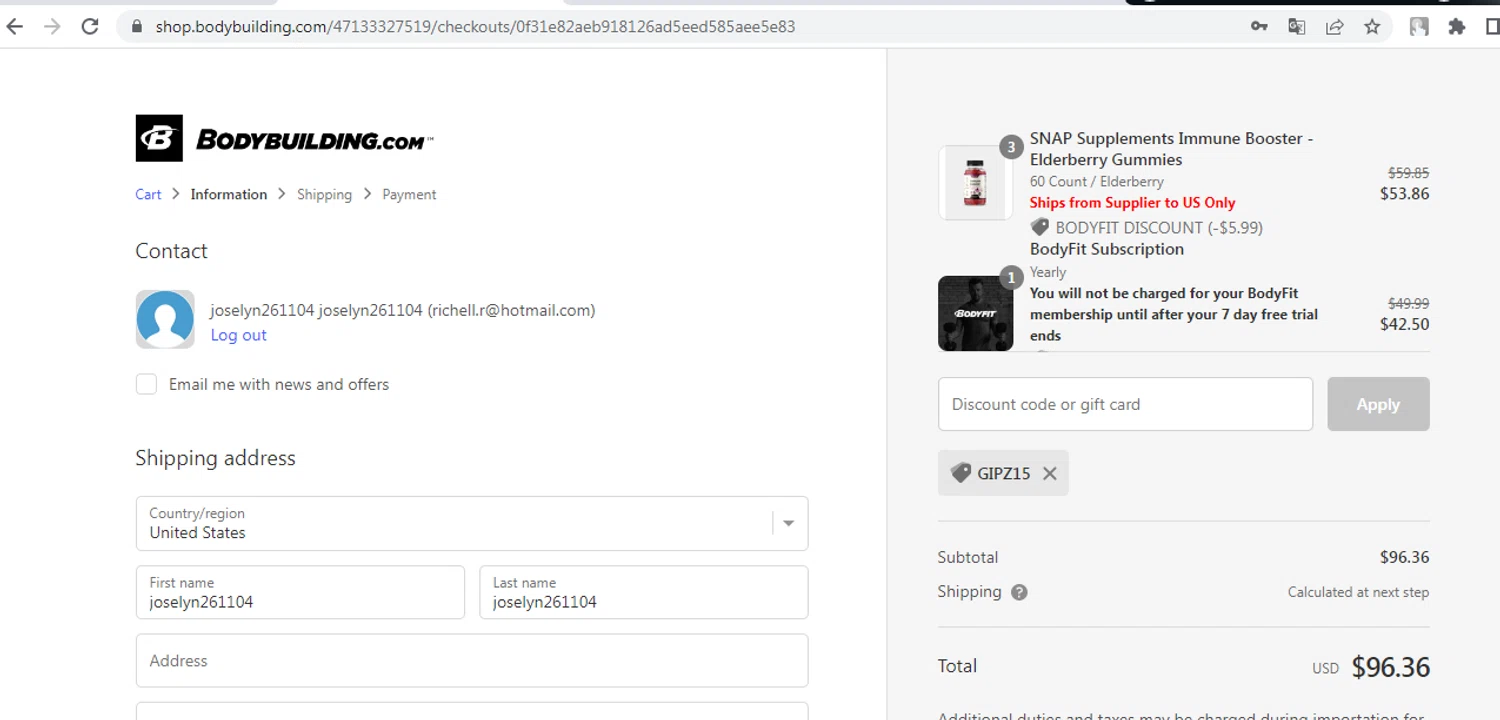
Task: Reload the page with refresh icon
Action: [x=90, y=27]
